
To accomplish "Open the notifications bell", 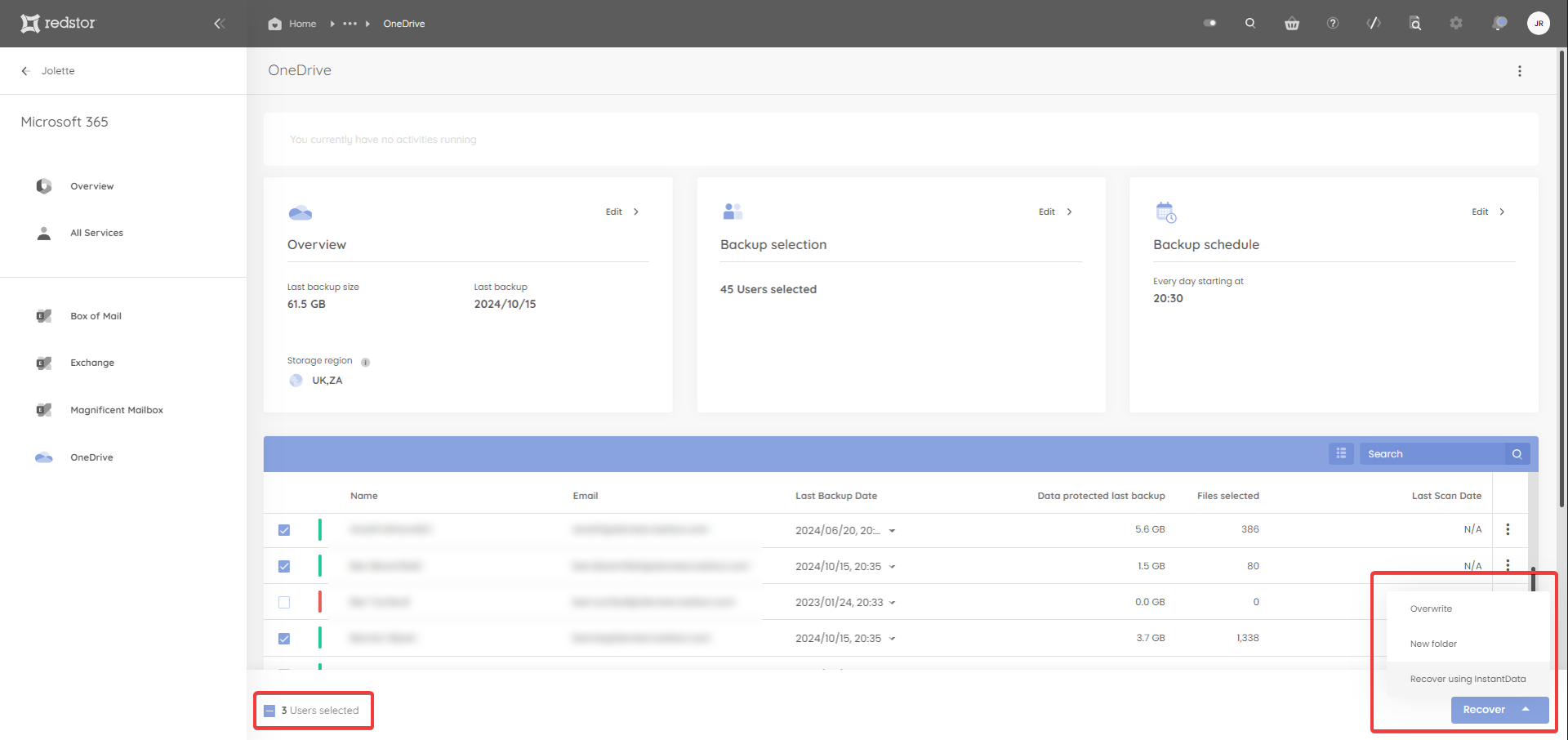I will click(x=1499, y=23).
